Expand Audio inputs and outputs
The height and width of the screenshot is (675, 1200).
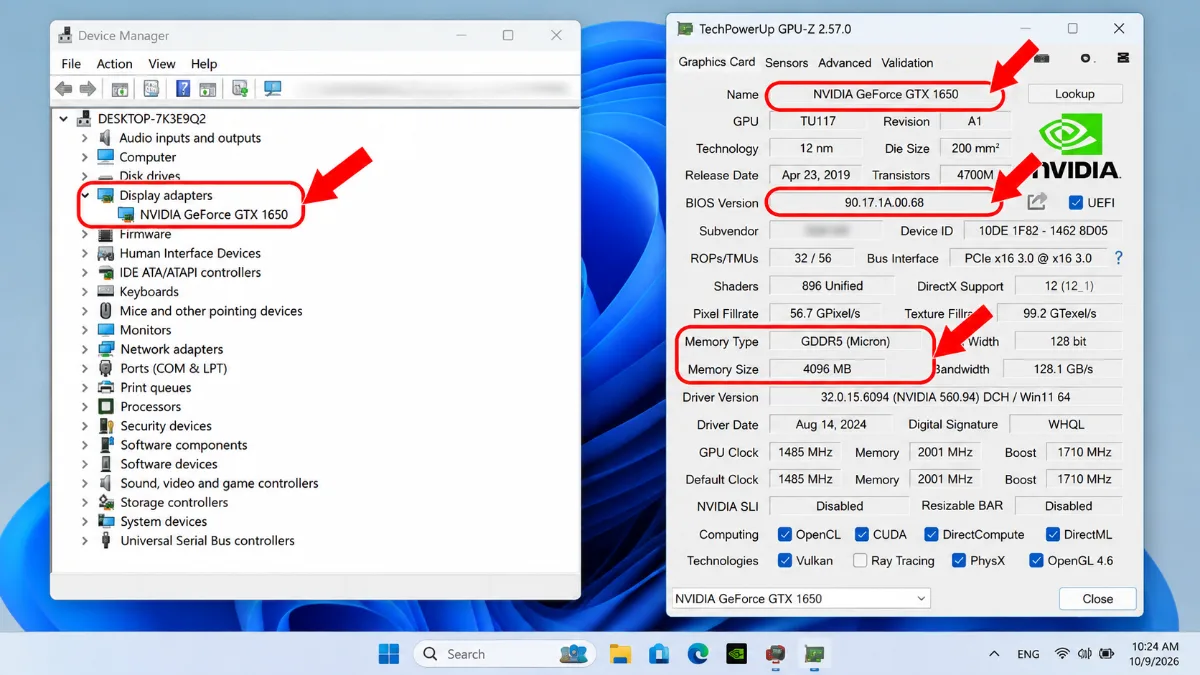(85, 138)
